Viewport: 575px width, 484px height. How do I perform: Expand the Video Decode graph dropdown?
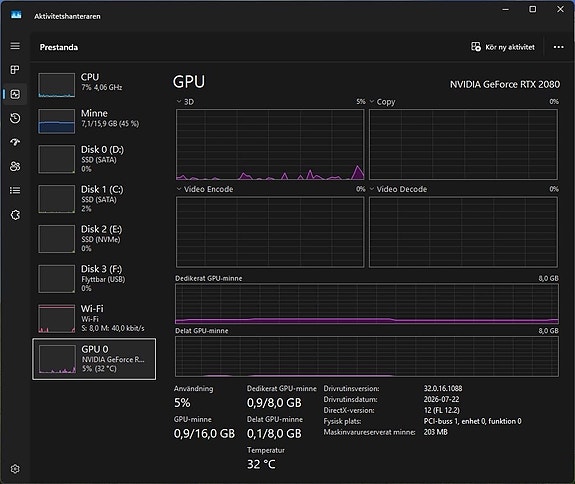click(x=372, y=189)
